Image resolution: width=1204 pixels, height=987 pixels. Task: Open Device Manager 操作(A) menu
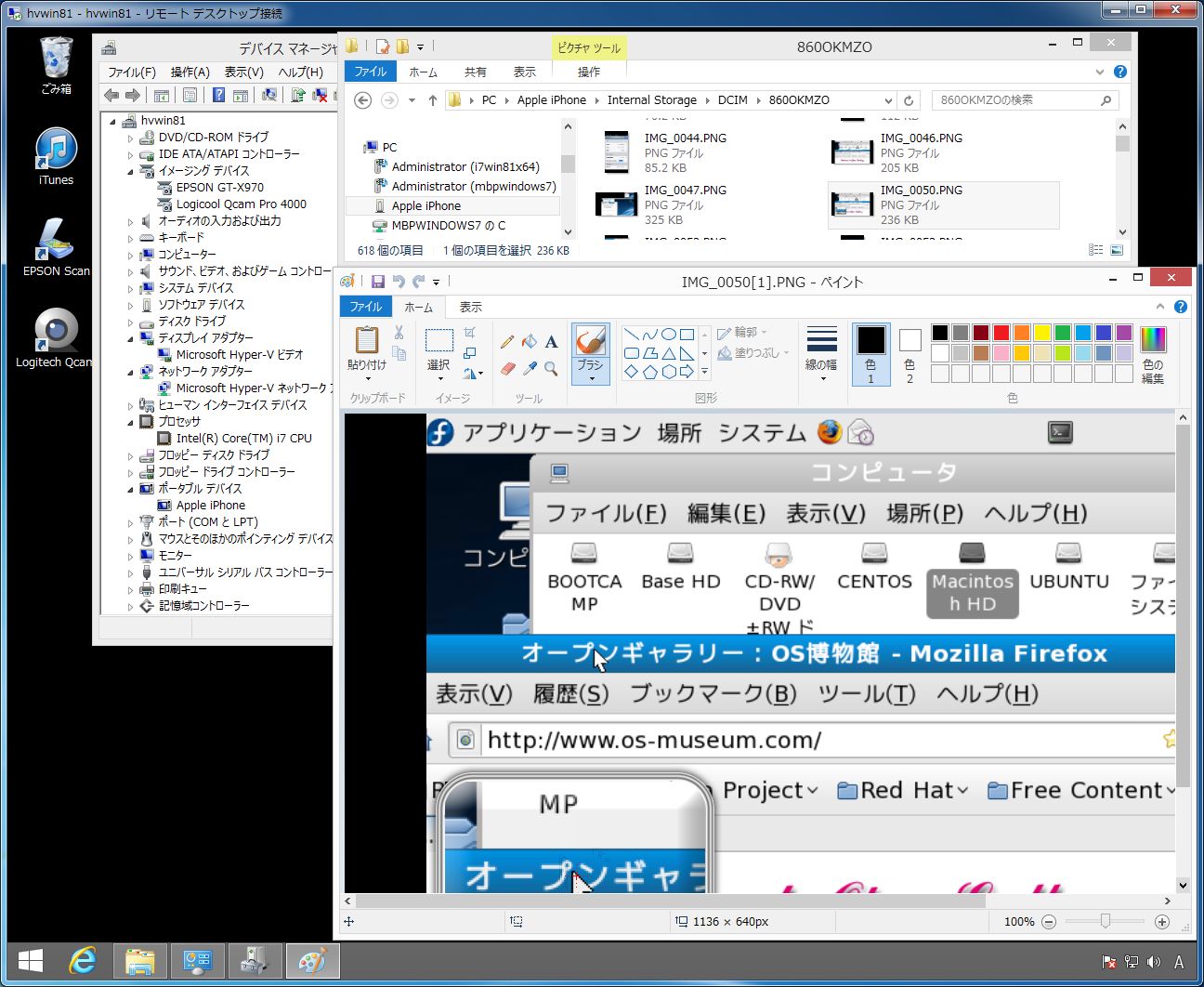click(190, 72)
